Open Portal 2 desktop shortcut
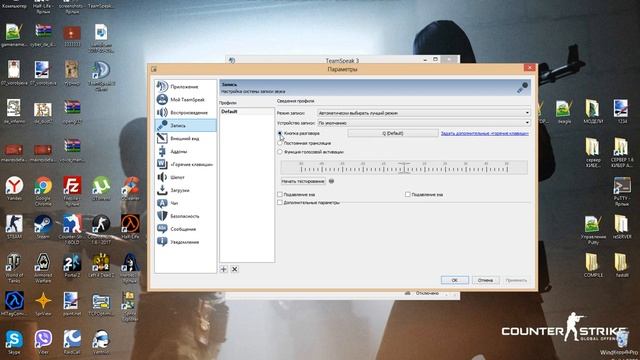This screenshot has width=640, height=360. (72, 265)
